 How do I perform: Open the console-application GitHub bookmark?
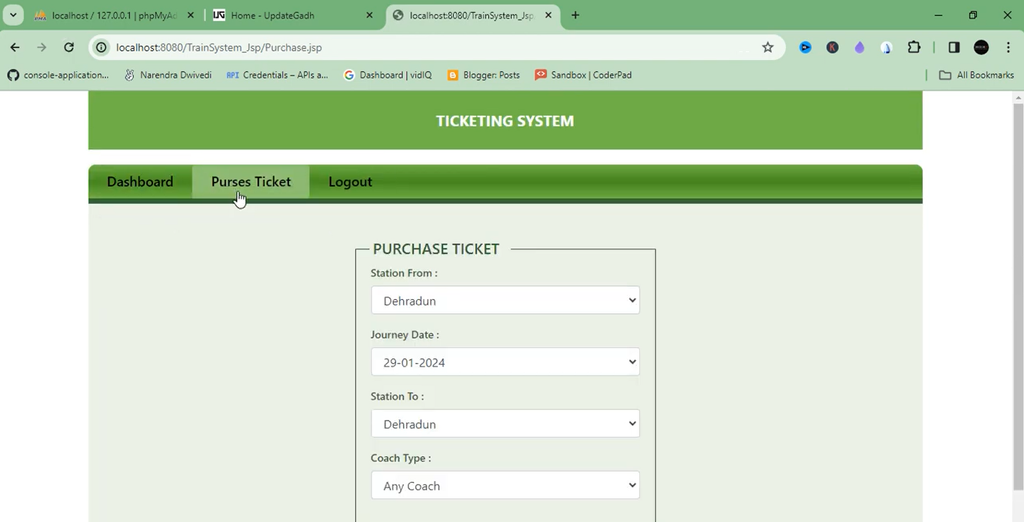58,75
